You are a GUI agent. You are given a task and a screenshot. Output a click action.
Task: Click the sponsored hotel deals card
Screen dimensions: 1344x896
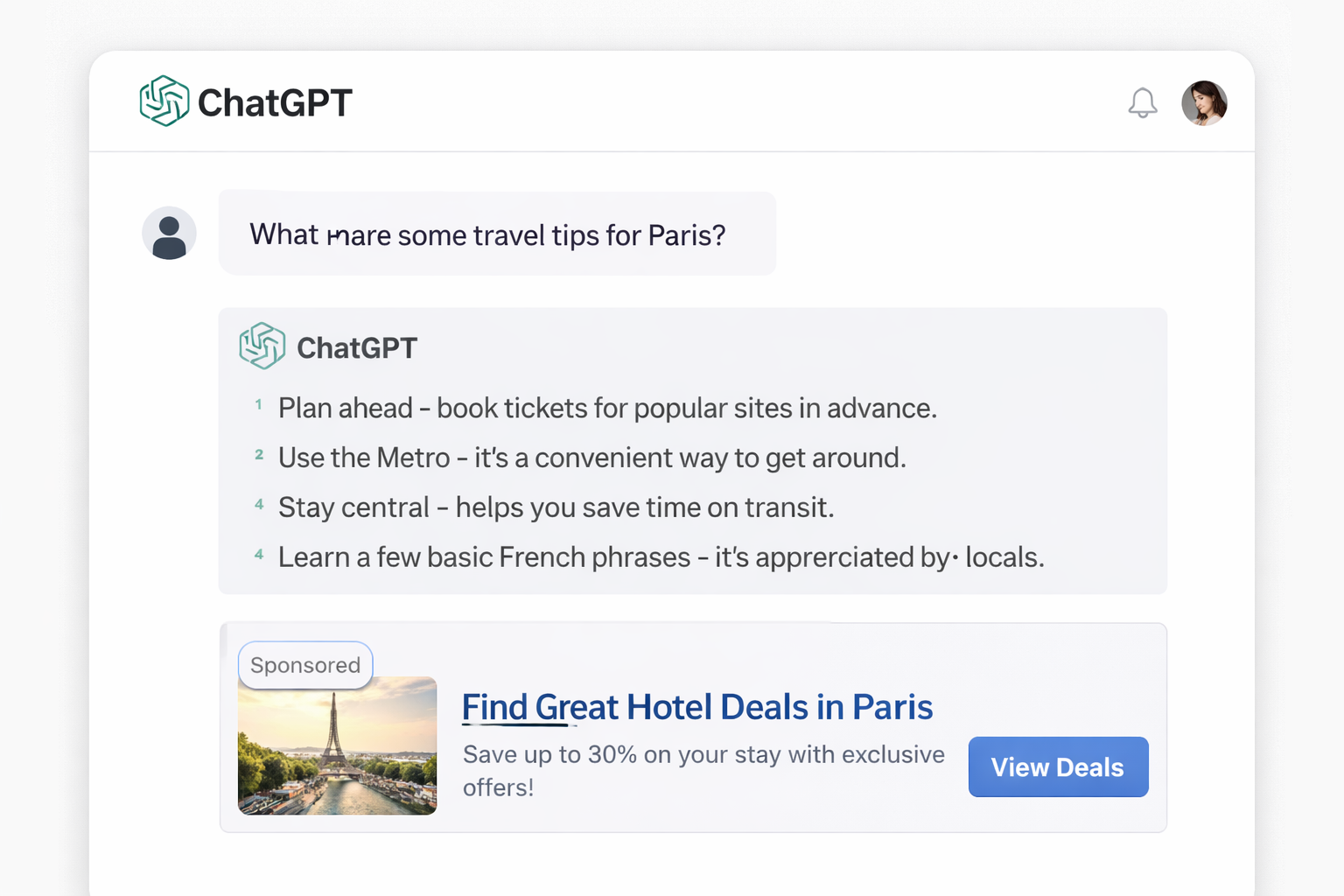tap(693, 726)
